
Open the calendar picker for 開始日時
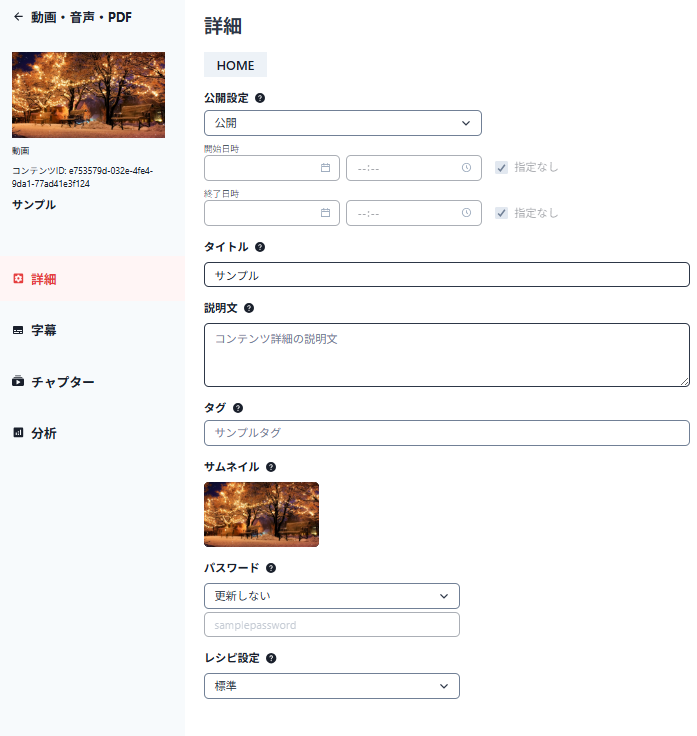(x=325, y=168)
